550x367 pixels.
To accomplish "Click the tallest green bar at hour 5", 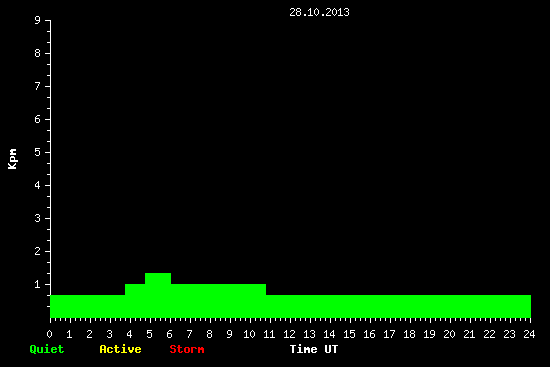I will click(158, 295).
